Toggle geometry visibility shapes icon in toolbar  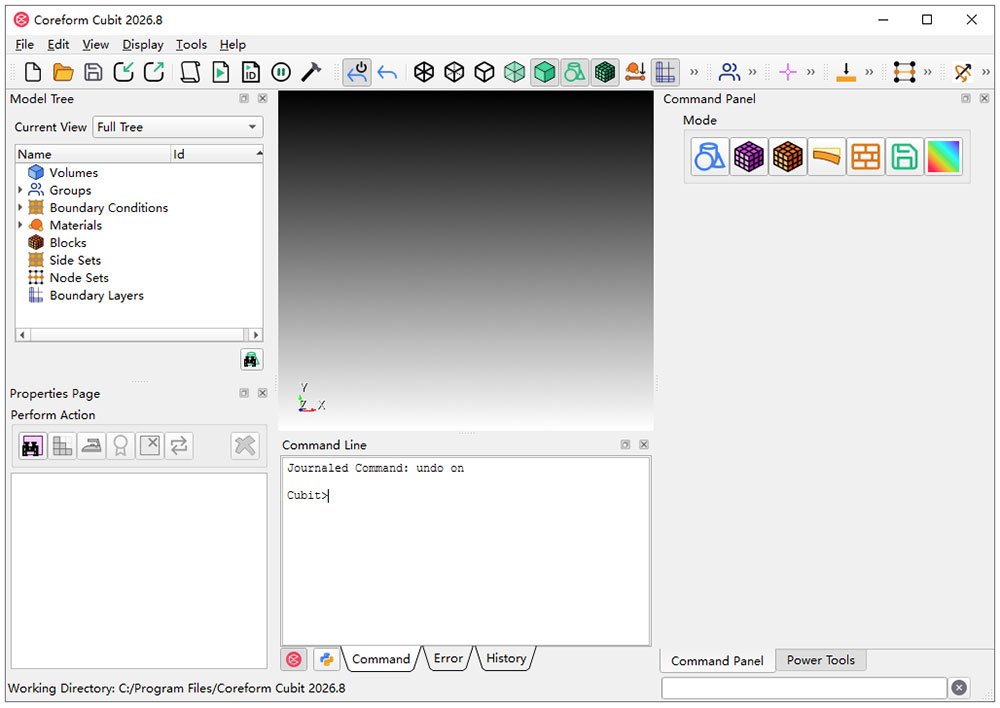coord(574,72)
